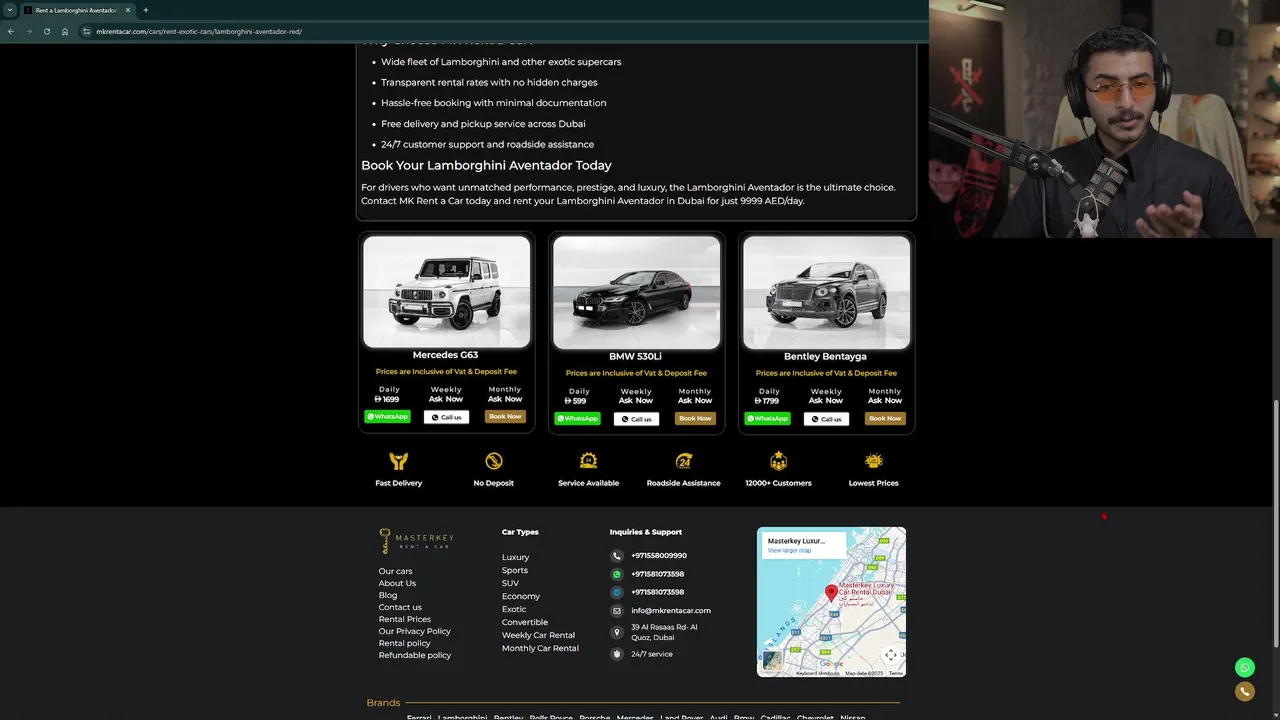Close the Rent a Lamborghini Aventador tab
1280x720 pixels.
128,10
